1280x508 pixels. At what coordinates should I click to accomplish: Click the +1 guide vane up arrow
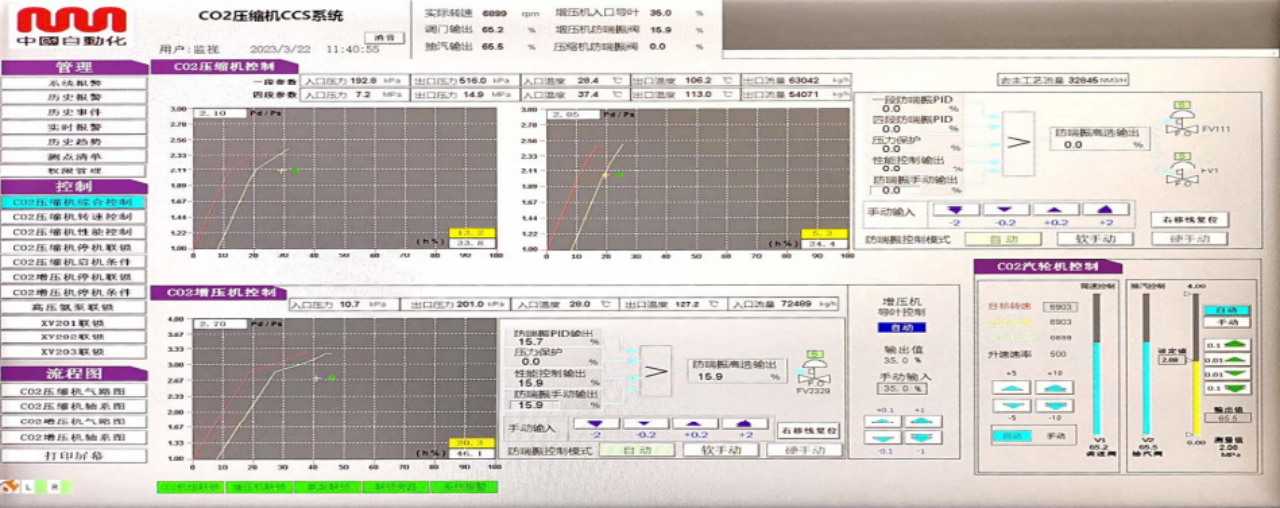coord(922,422)
